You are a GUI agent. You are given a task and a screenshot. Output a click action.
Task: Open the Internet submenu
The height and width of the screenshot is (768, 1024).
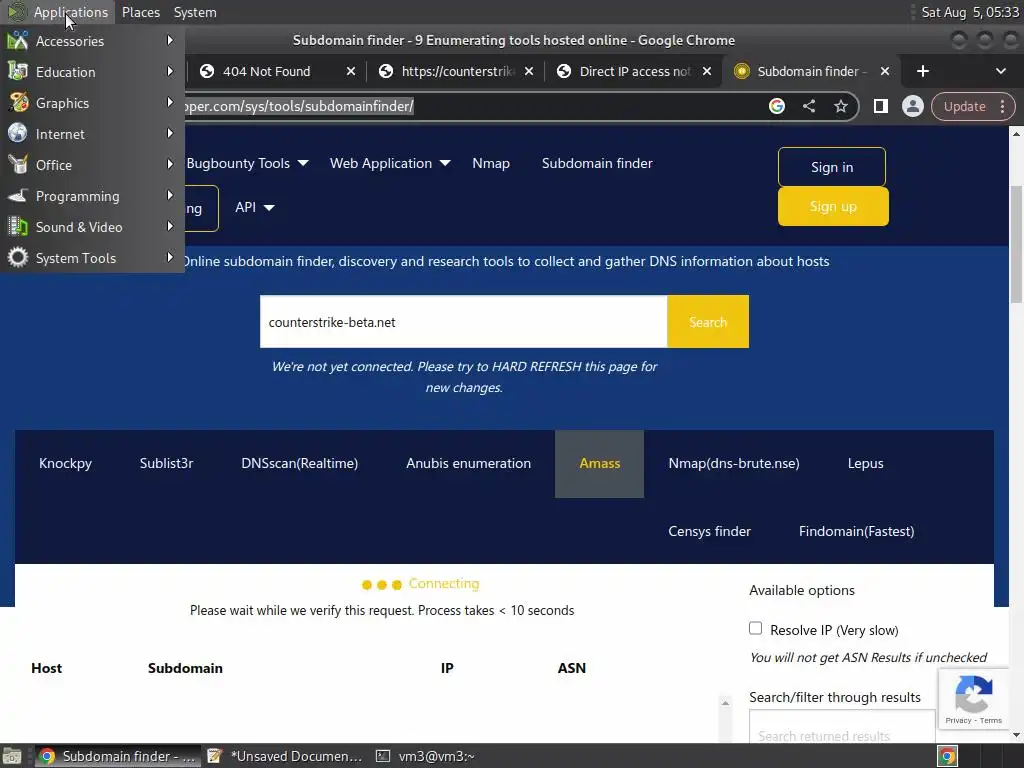(91, 134)
